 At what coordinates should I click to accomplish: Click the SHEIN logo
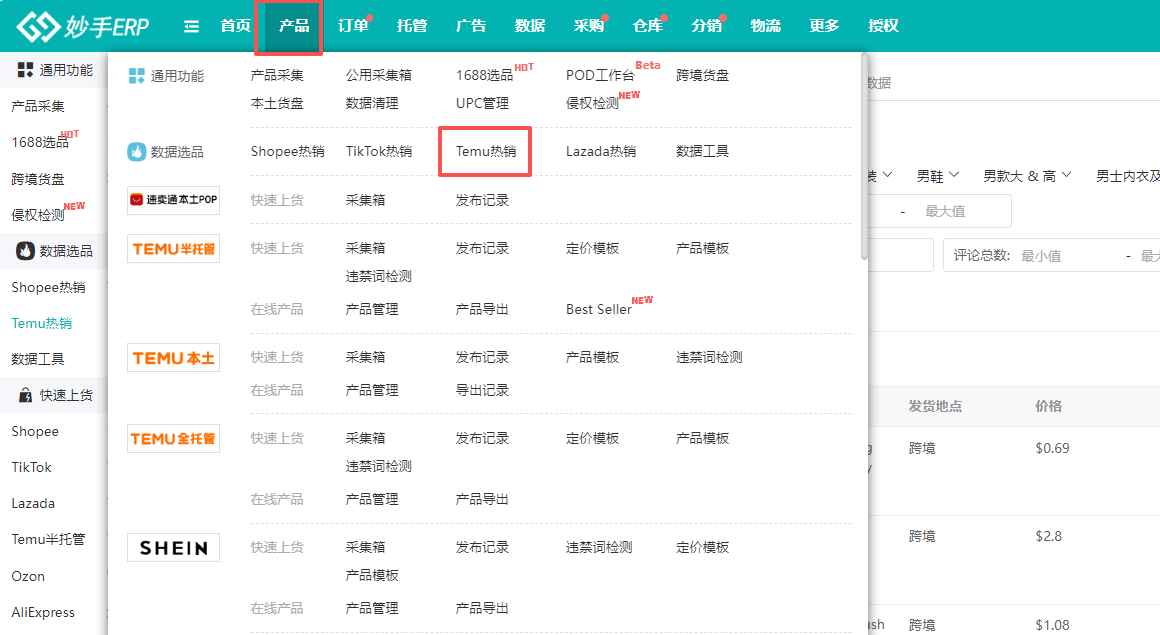174,548
